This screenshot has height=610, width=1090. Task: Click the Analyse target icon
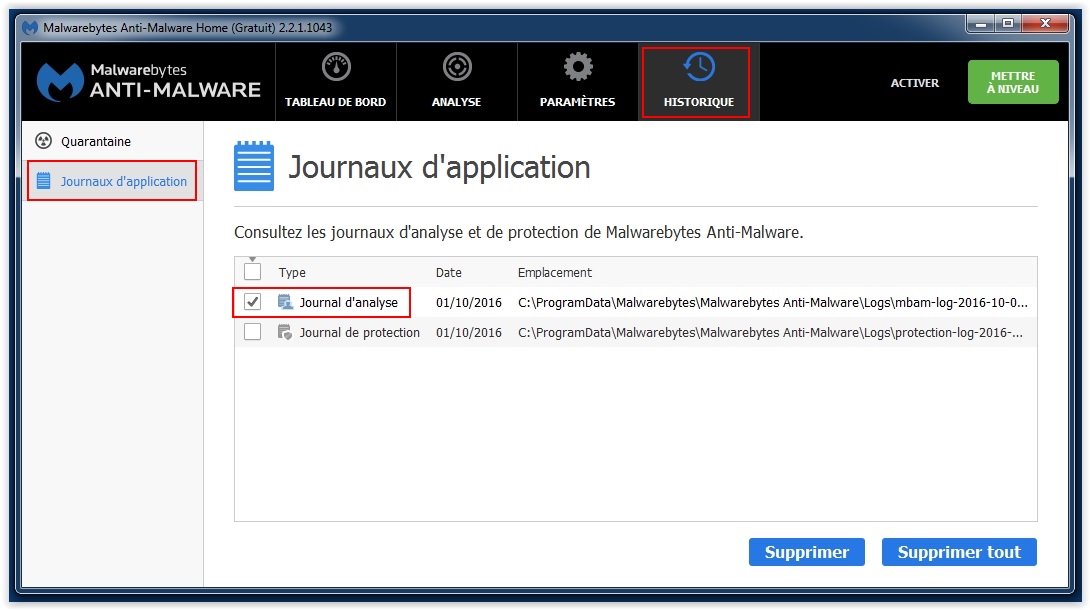(457, 67)
